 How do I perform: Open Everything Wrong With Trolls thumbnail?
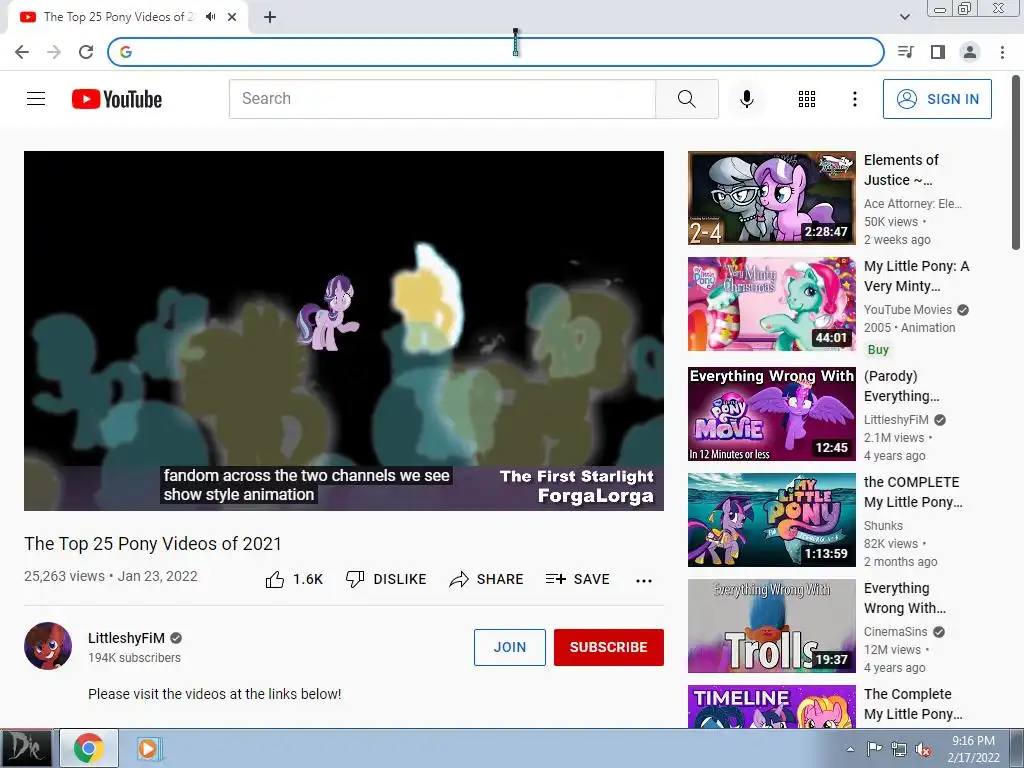click(x=771, y=626)
